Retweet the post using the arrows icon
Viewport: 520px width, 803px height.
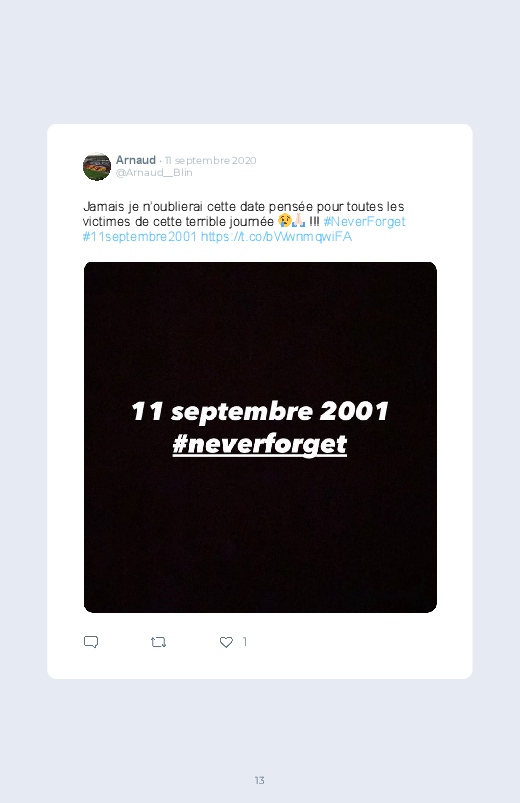(158, 642)
